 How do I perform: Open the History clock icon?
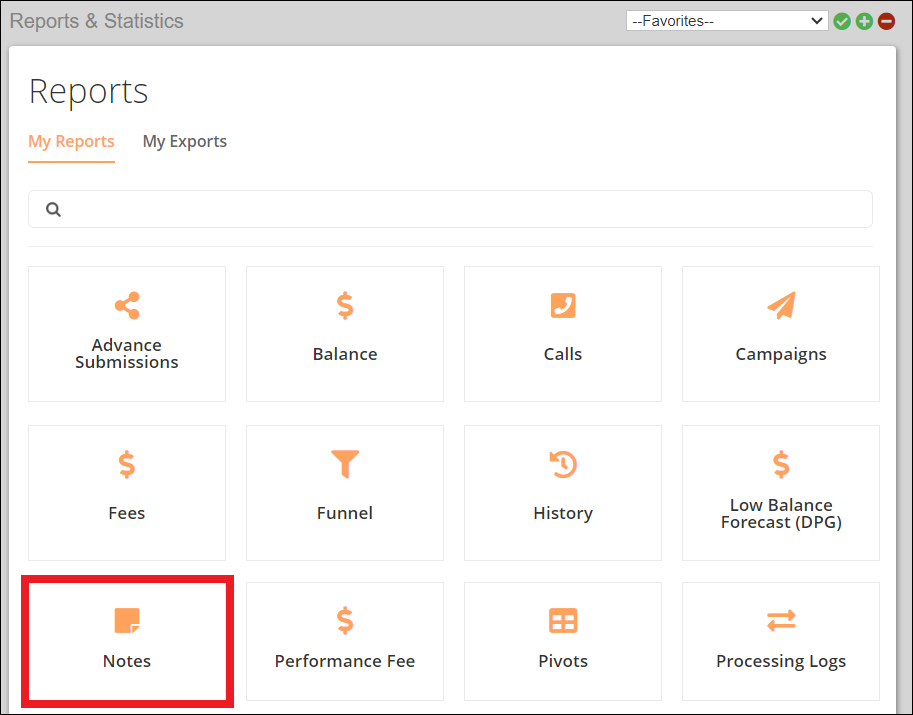coord(563,464)
